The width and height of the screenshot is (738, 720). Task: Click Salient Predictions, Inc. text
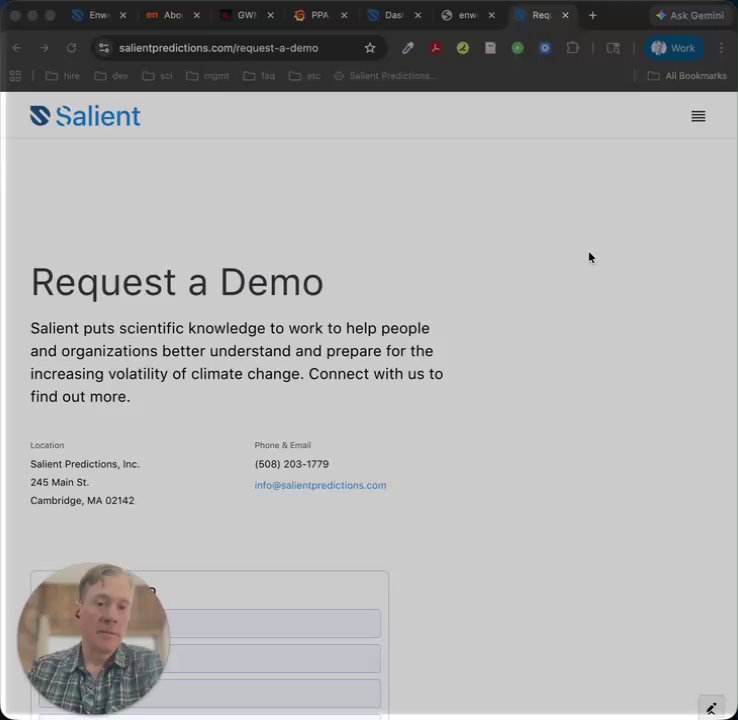pyautogui.click(x=85, y=464)
